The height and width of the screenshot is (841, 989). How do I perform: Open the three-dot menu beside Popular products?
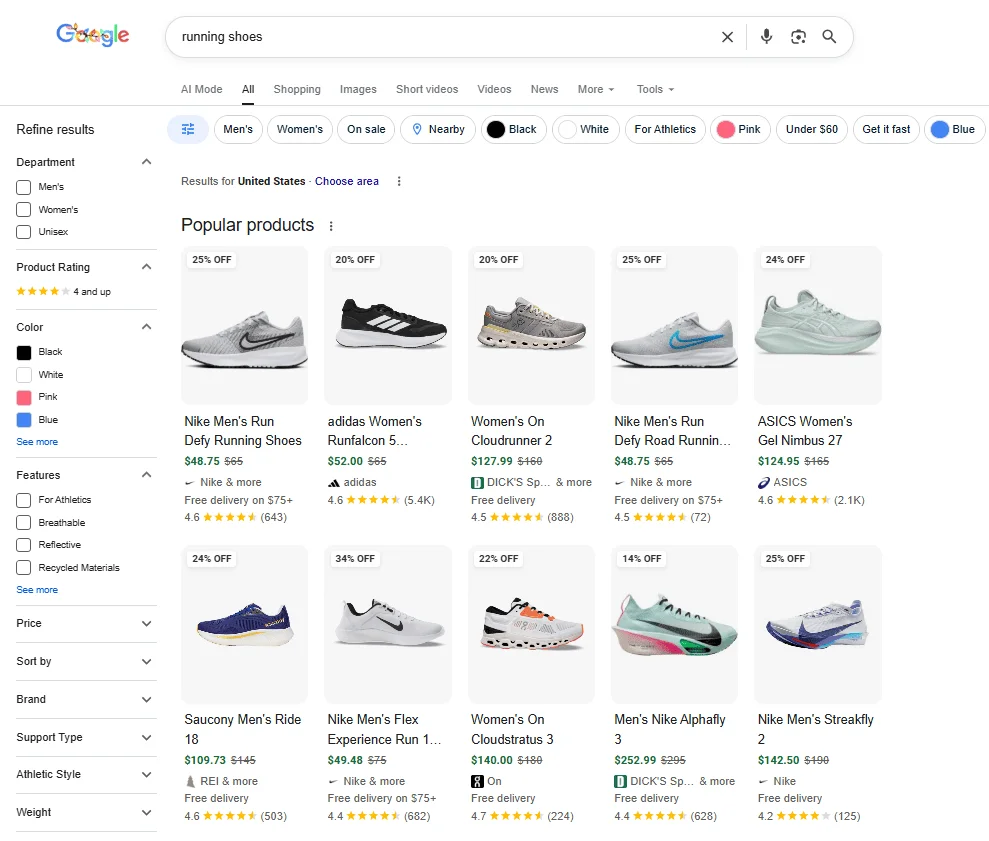click(x=331, y=227)
